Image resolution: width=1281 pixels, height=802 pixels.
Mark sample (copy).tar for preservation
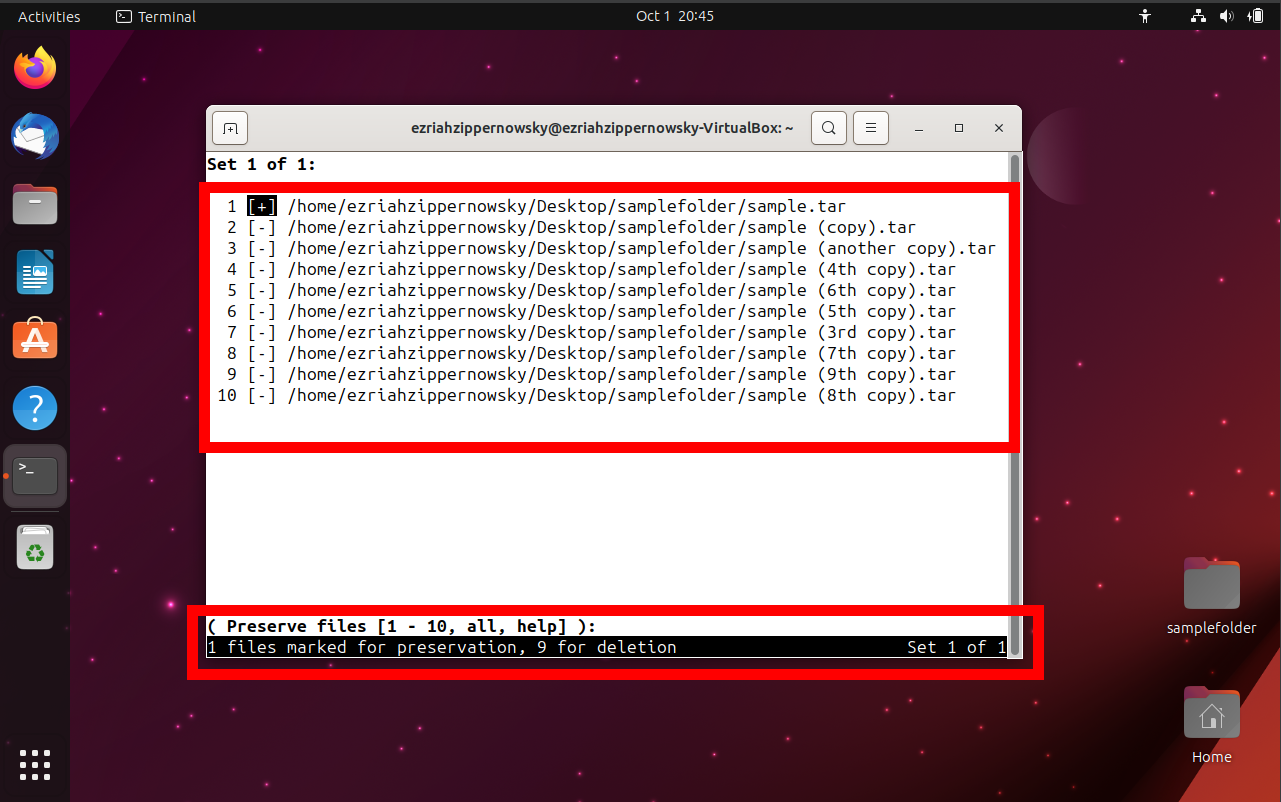[261, 227]
